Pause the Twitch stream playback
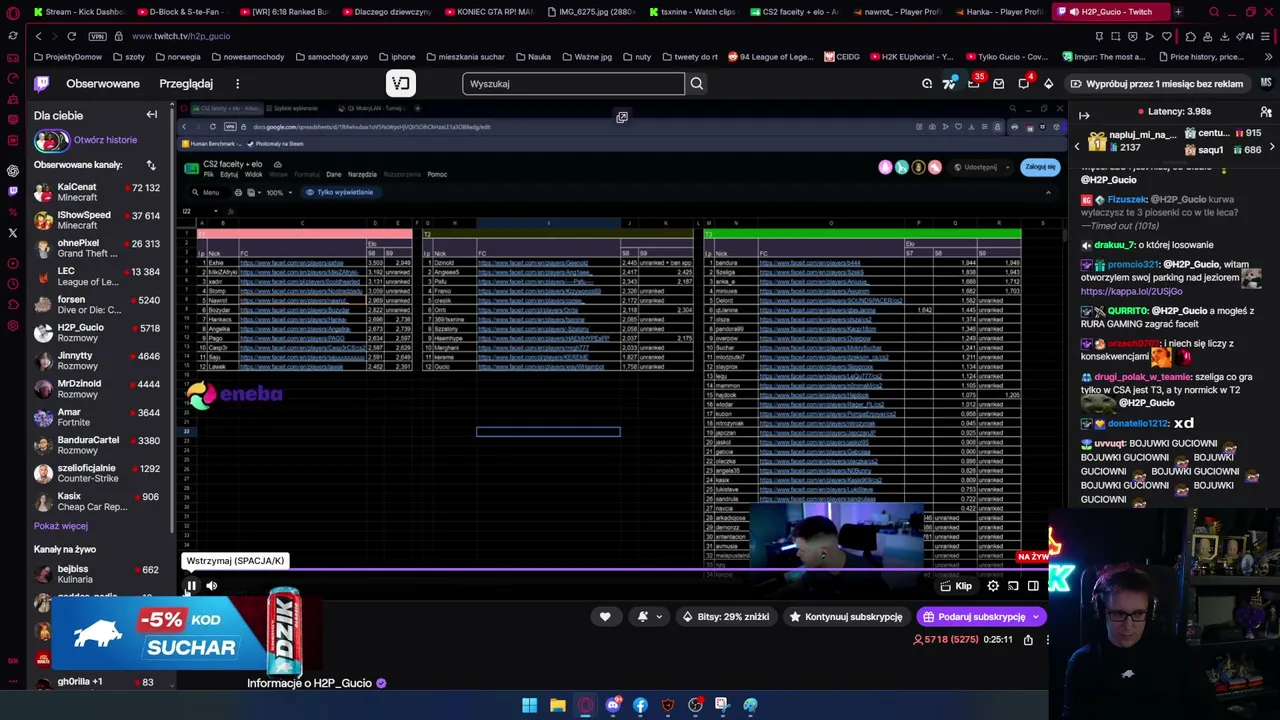The width and height of the screenshot is (1280, 720). [x=191, y=586]
